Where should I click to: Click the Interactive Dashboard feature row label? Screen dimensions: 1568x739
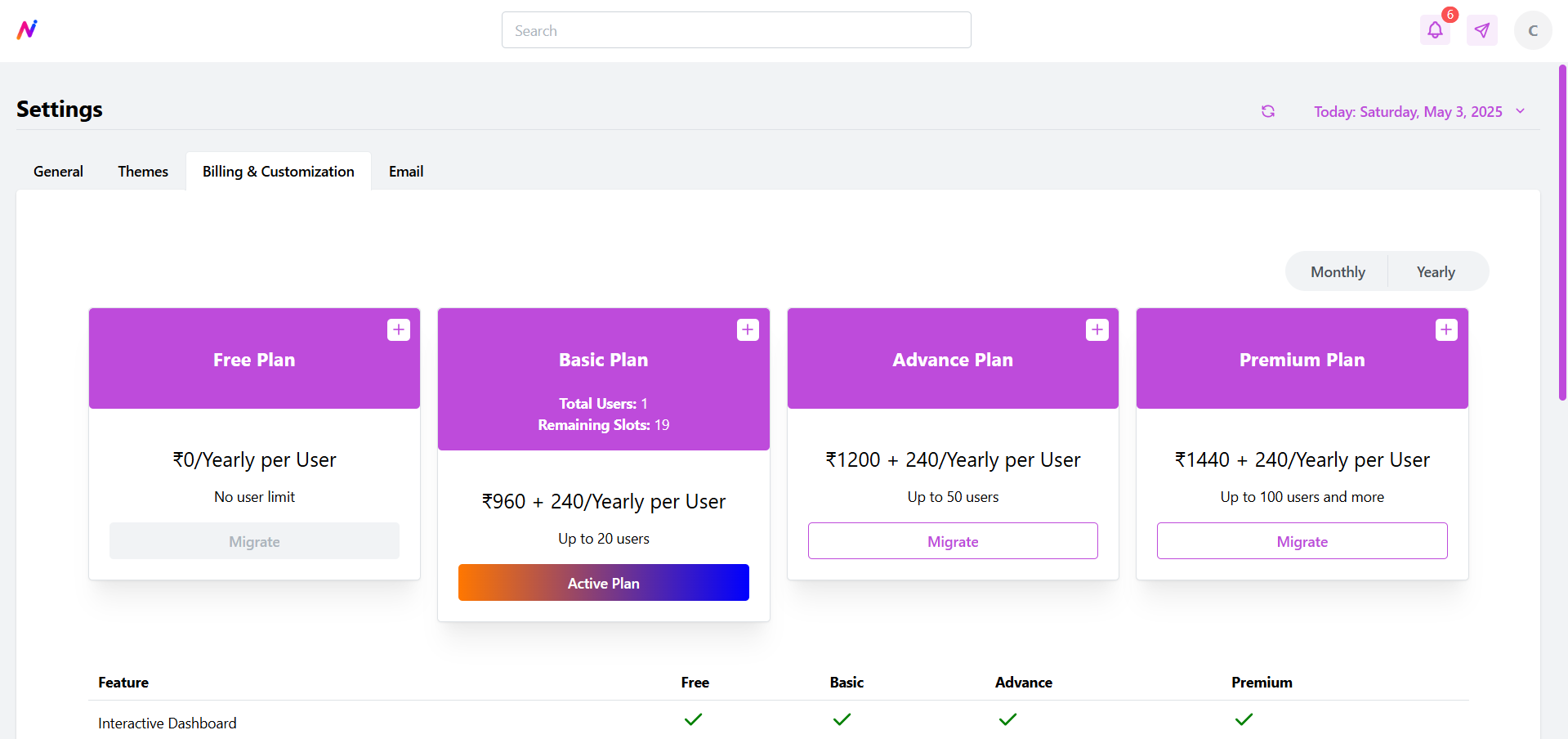click(x=168, y=723)
